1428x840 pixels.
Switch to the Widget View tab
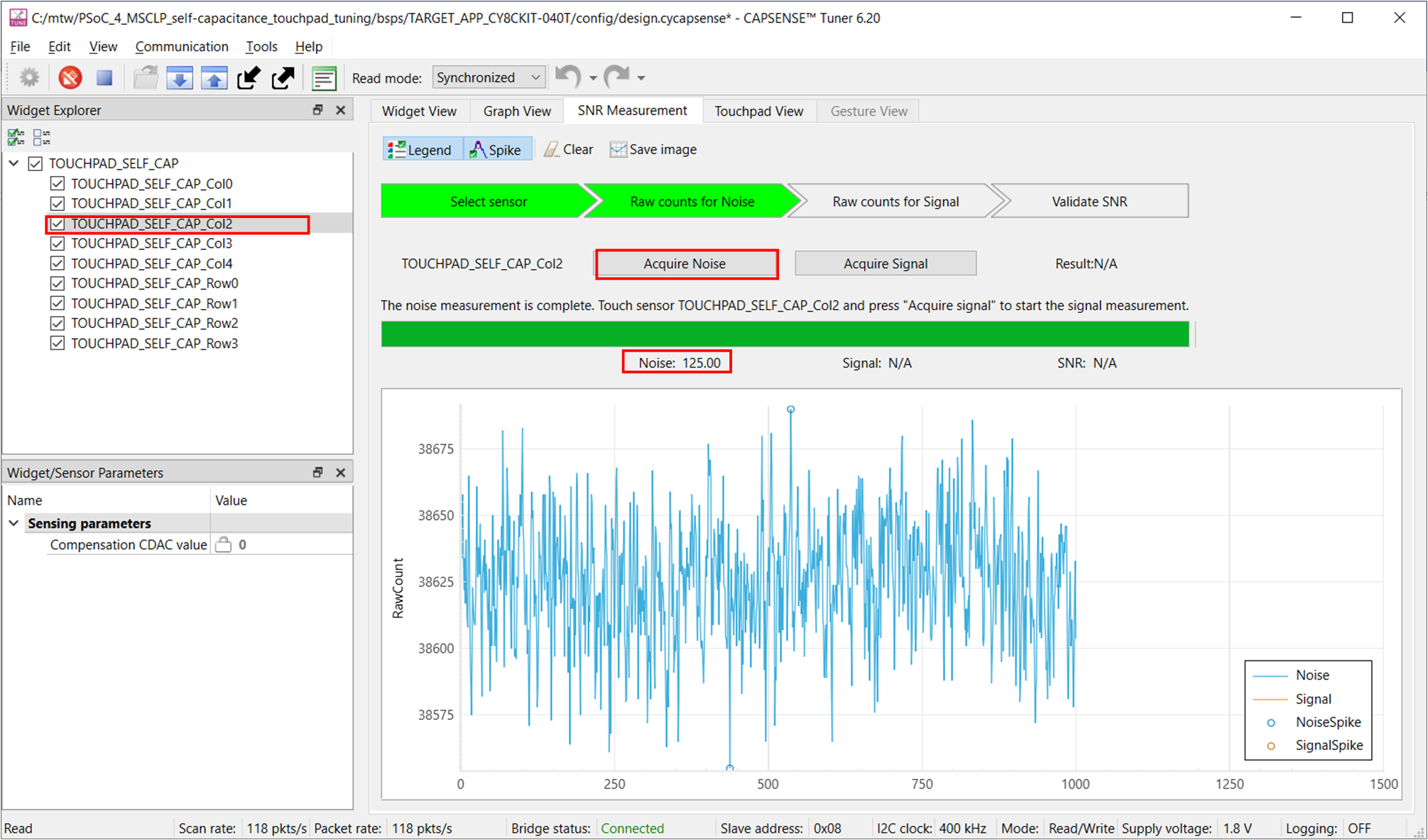419,111
